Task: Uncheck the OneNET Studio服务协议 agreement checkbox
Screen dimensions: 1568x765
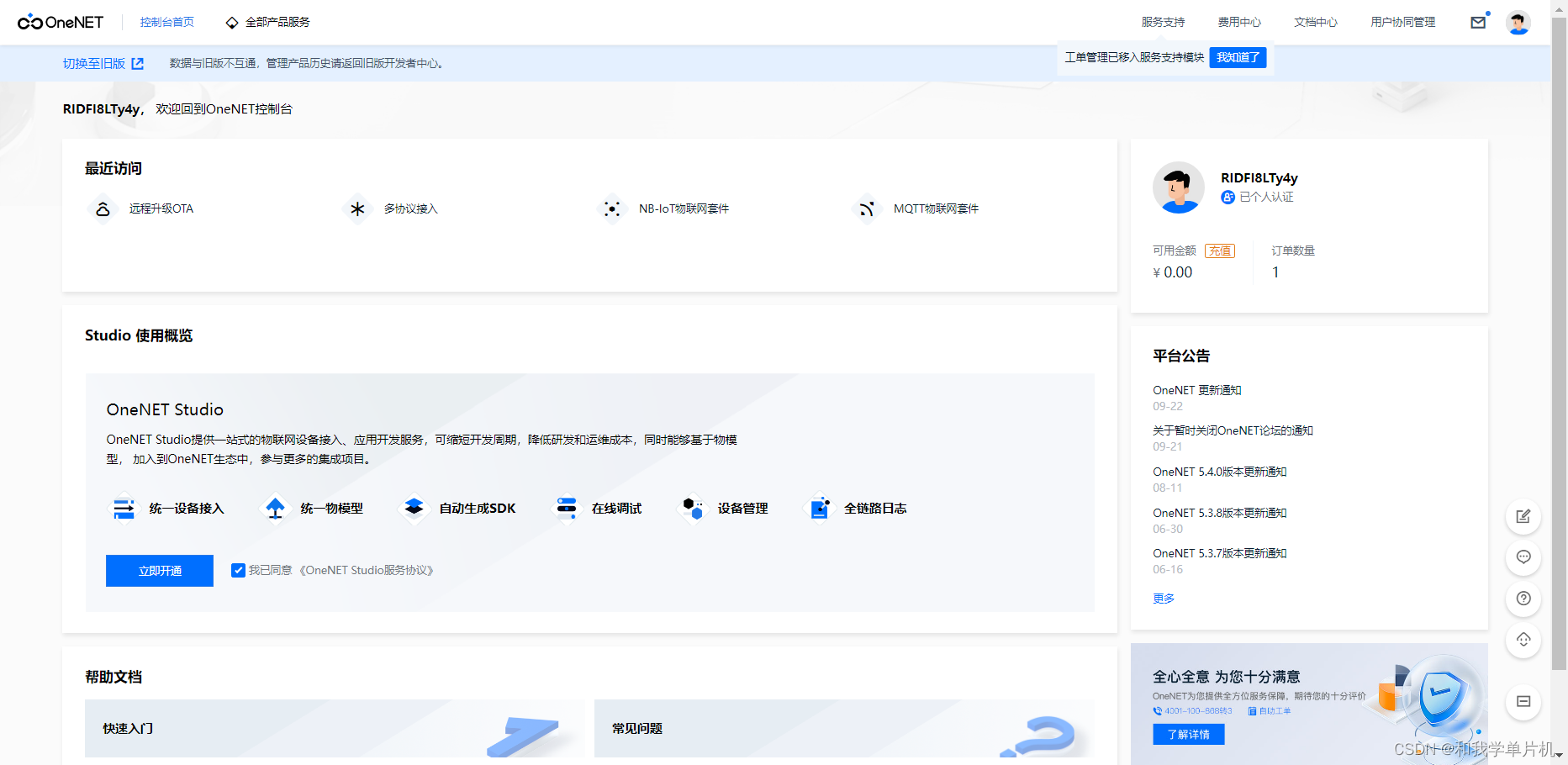Action: 239,571
